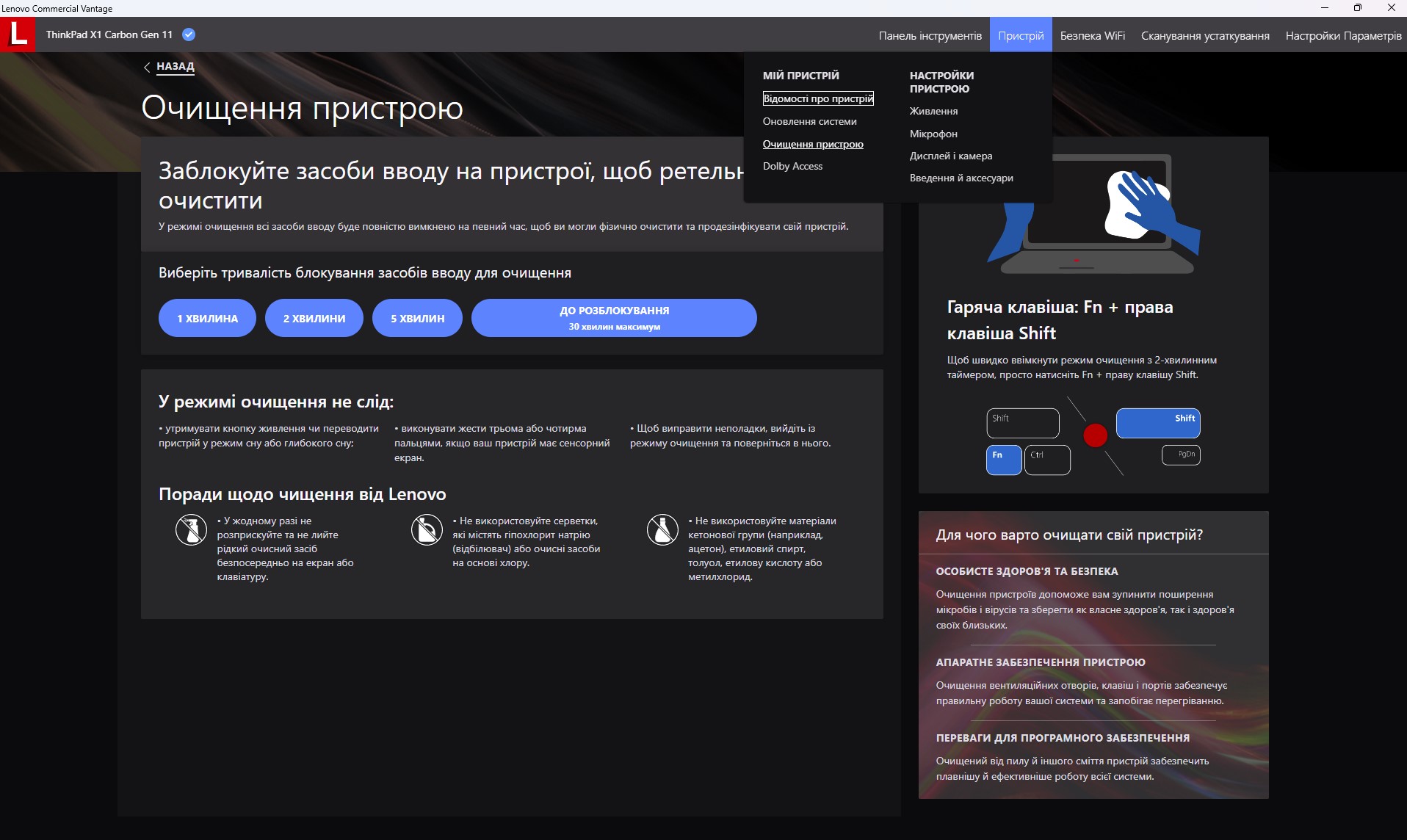This screenshot has height=840, width=1407.
Task: Click the no-bleach wipes warning icon
Action: click(x=427, y=529)
